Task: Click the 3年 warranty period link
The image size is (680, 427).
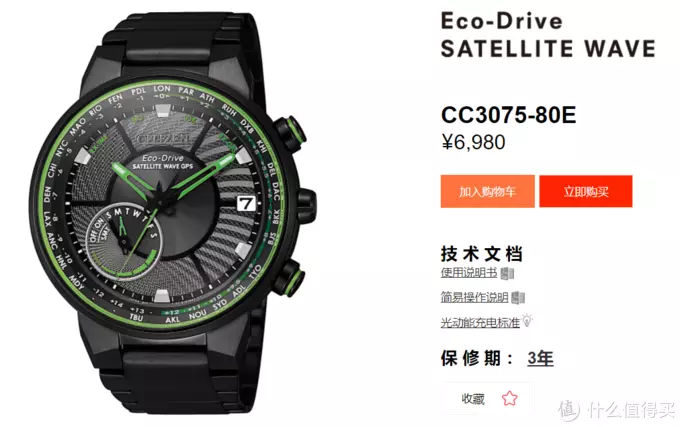Action: (540, 359)
